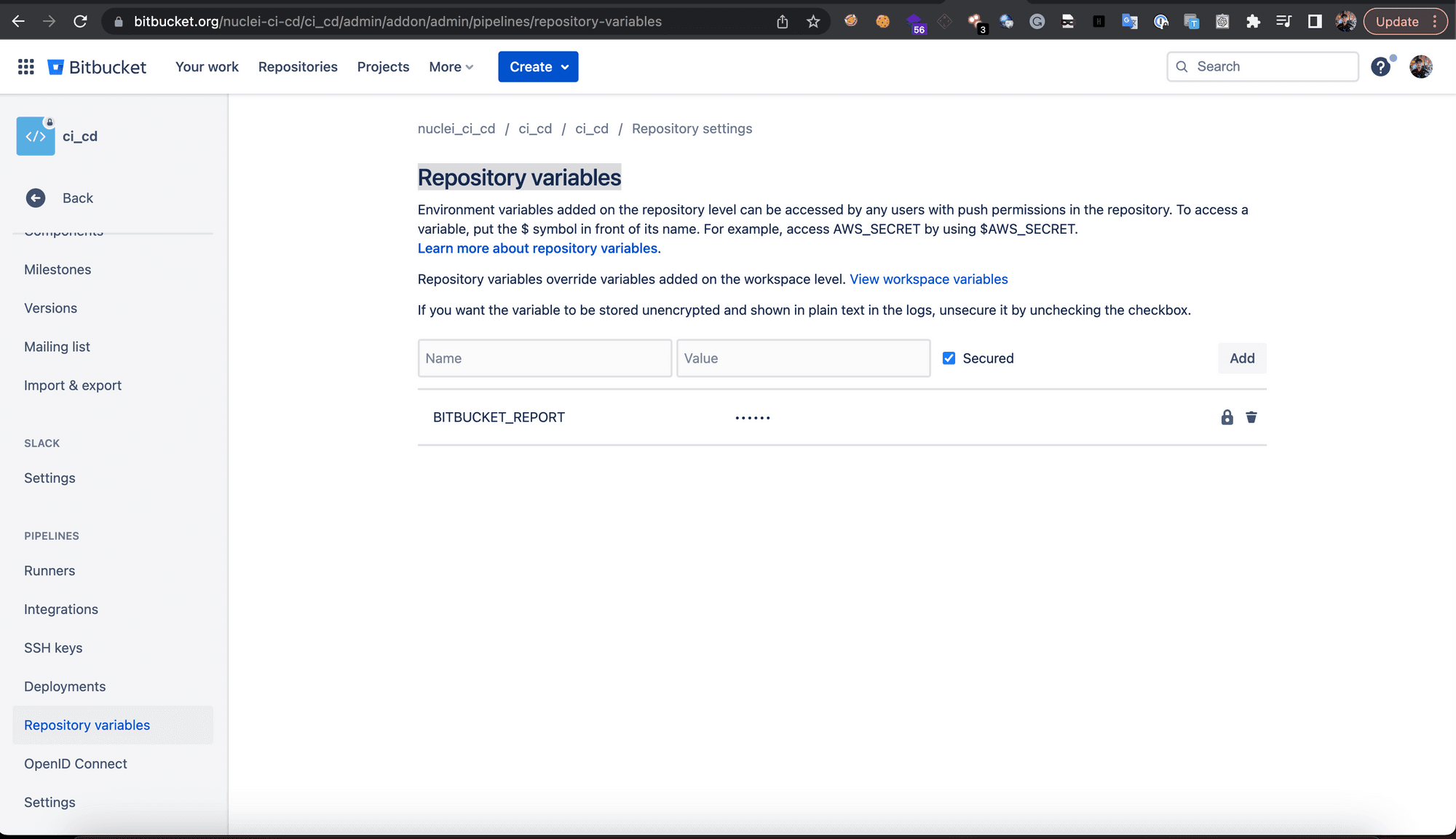Open the help question mark icon
This screenshot has width=1456, height=839.
(1380, 67)
